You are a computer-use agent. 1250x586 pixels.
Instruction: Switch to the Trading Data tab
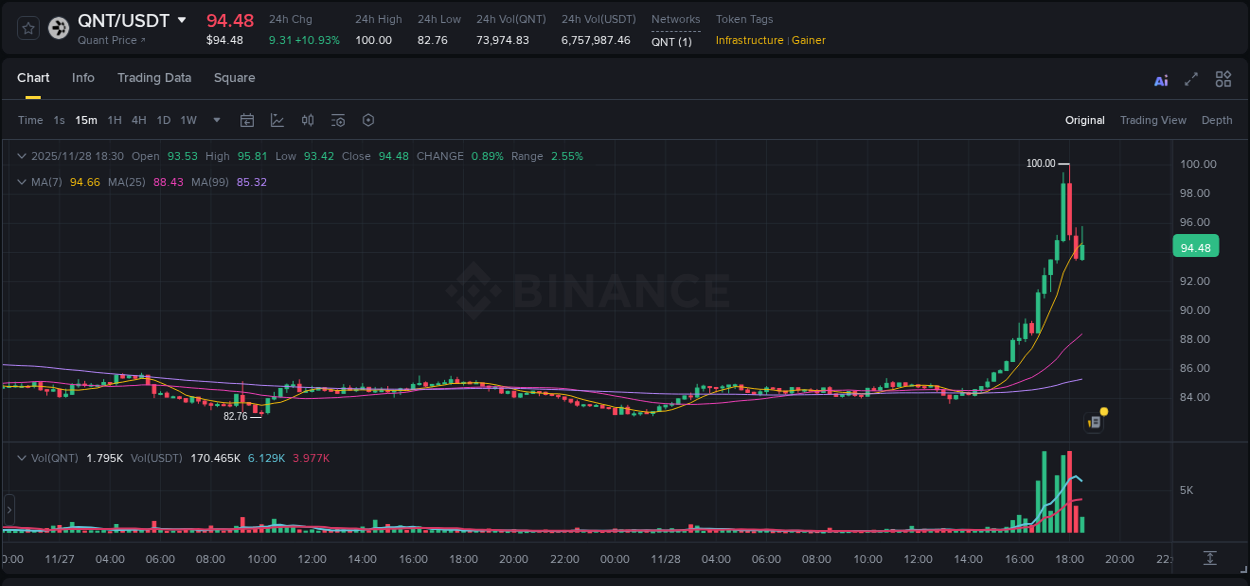(x=154, y=78)
